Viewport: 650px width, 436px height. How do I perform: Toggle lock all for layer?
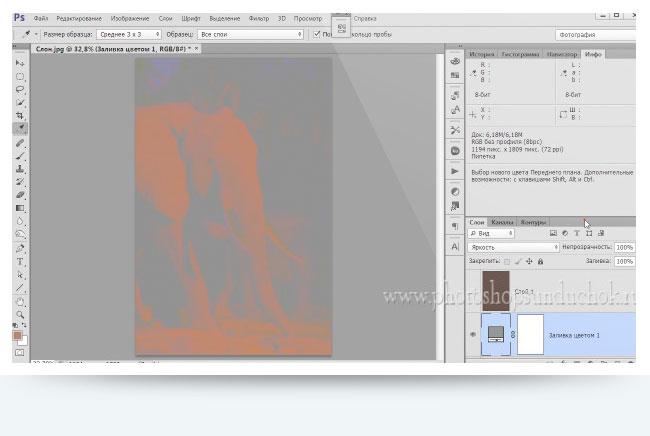541,262
